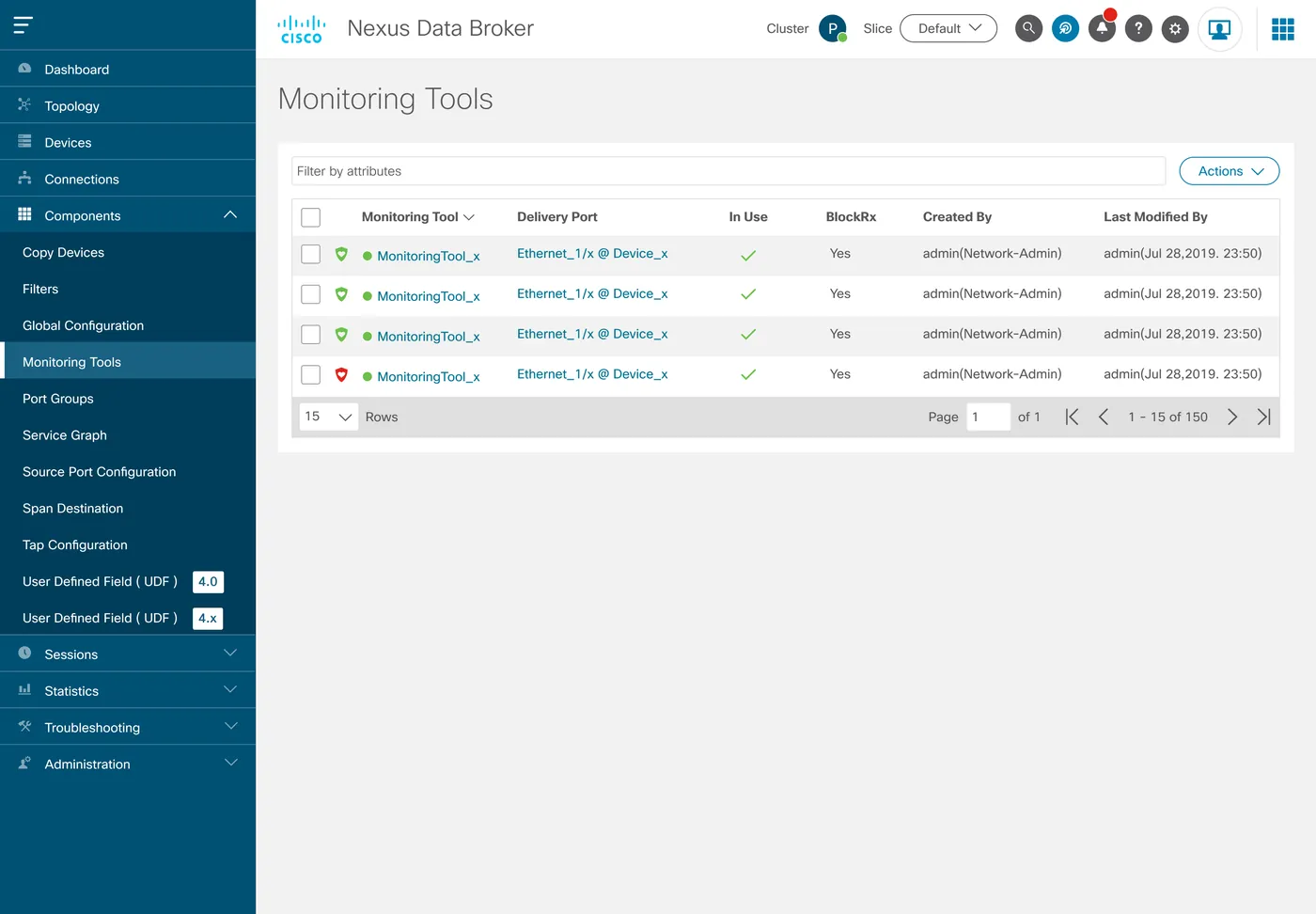
Task: Click the teal refresh icon in the header
Action: point(1065,28)
